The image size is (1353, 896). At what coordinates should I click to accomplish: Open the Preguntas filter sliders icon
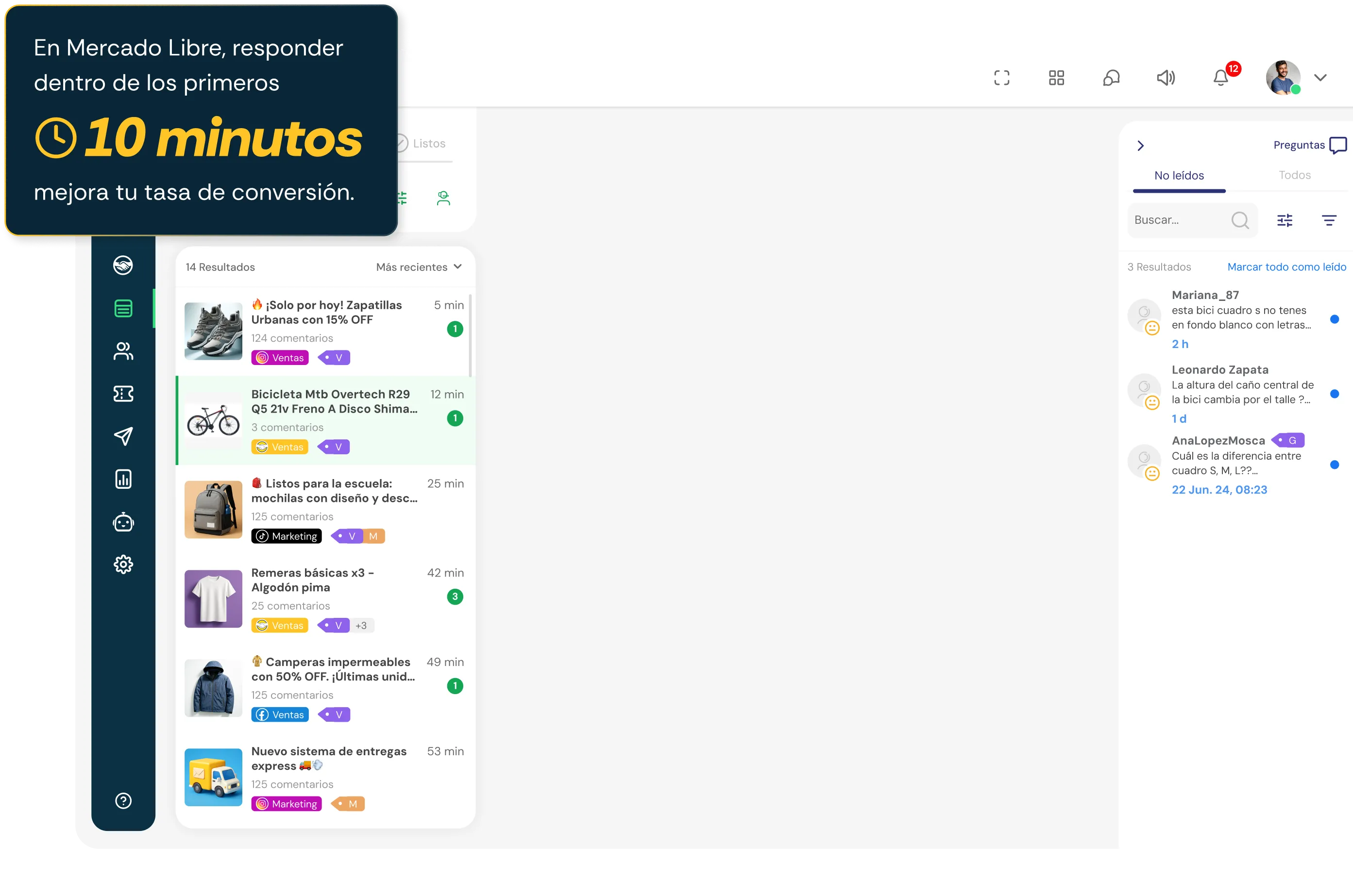(x=1285, y=220)
